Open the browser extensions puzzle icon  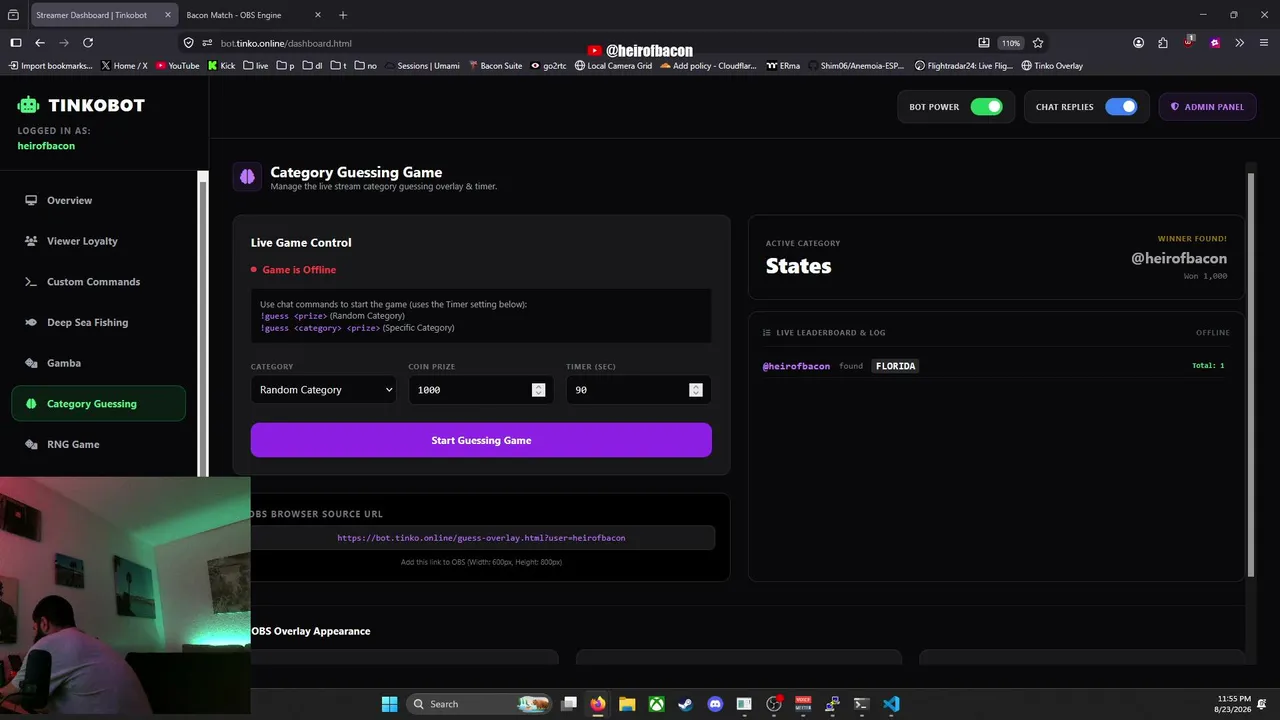click(x=1163, y=43)
